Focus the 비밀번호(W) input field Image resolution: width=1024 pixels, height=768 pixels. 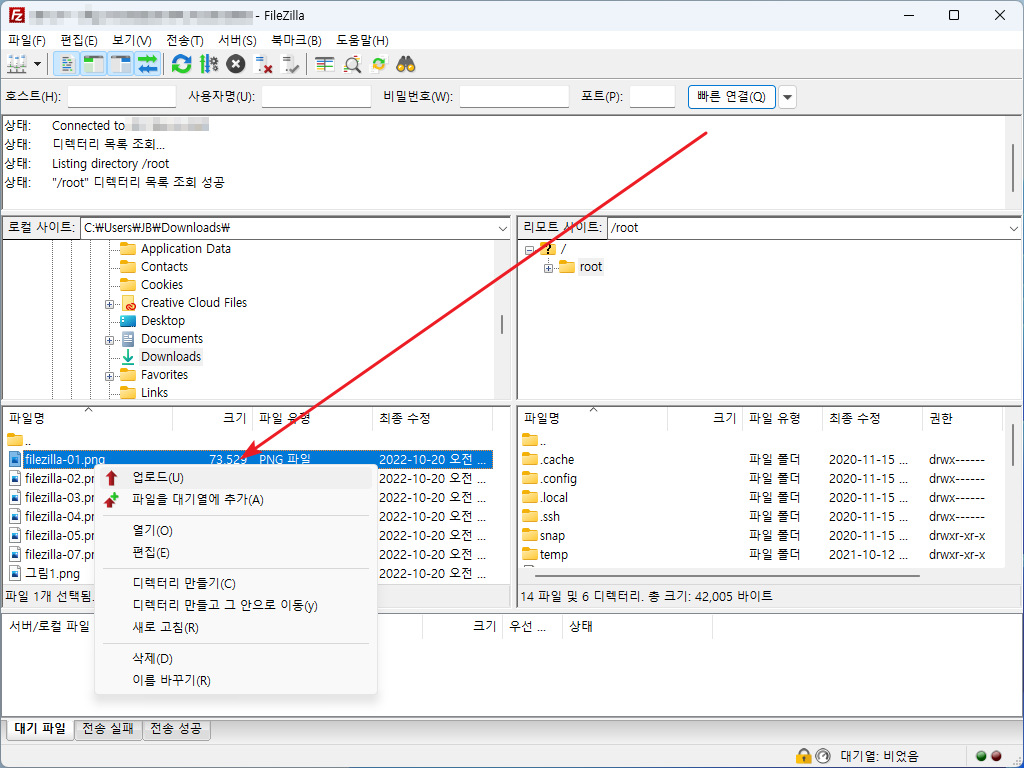514,97
